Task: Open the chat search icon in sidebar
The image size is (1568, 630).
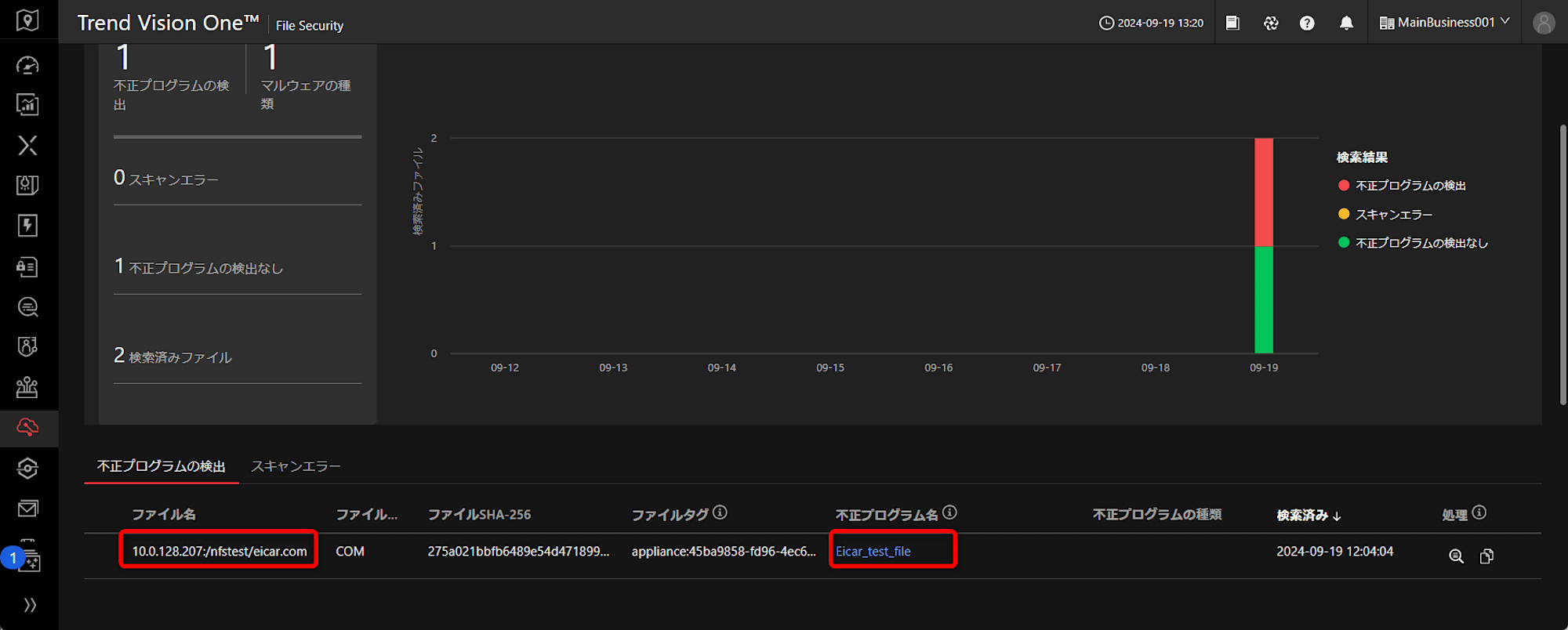Action: click(x=27, y=307)
